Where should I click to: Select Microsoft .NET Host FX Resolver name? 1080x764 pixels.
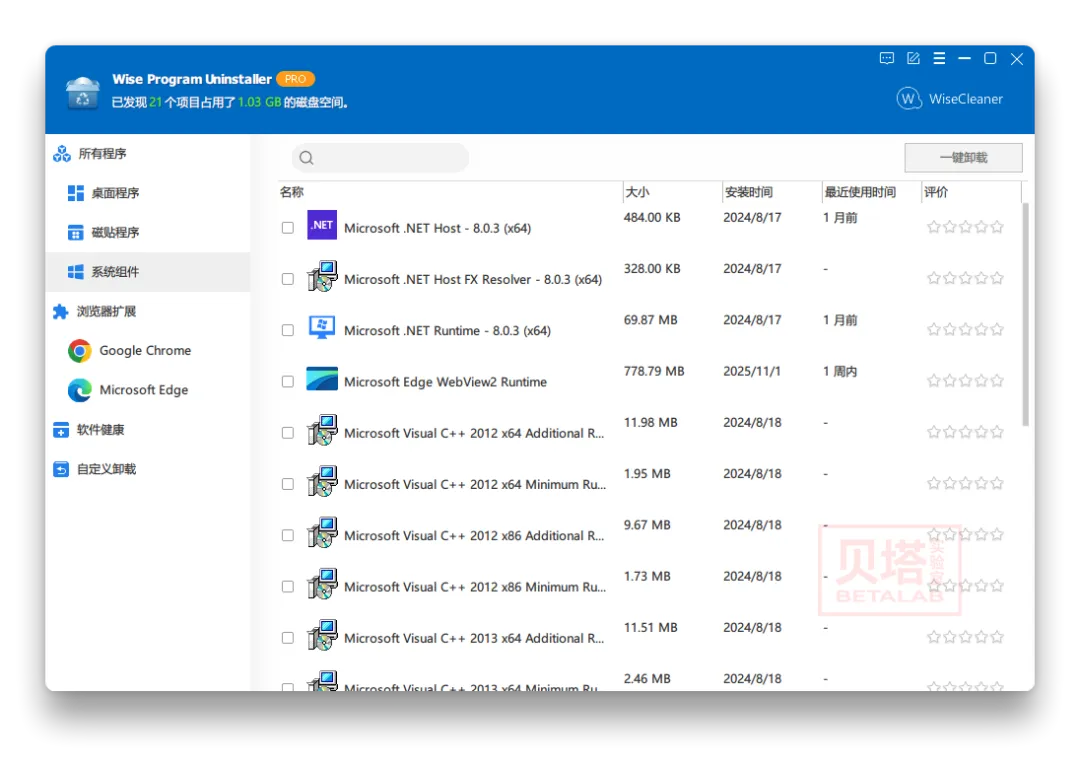472,280
